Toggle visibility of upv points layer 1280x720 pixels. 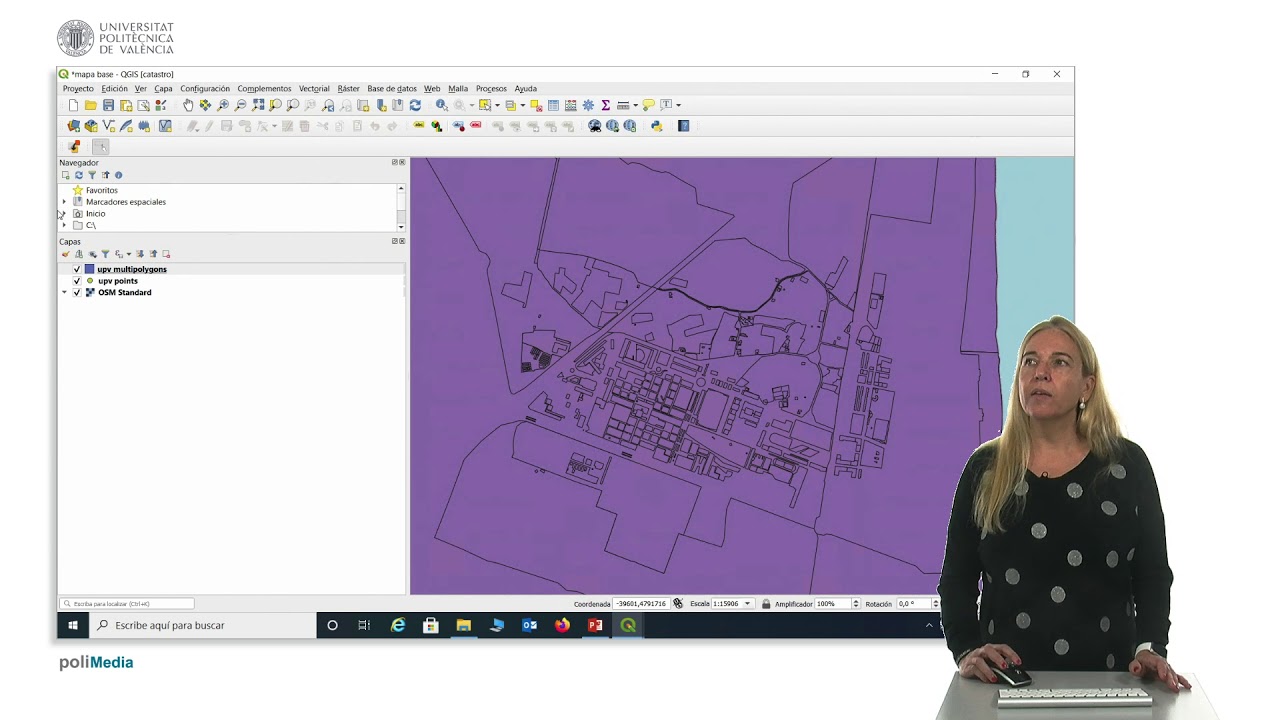click(77, 281)
